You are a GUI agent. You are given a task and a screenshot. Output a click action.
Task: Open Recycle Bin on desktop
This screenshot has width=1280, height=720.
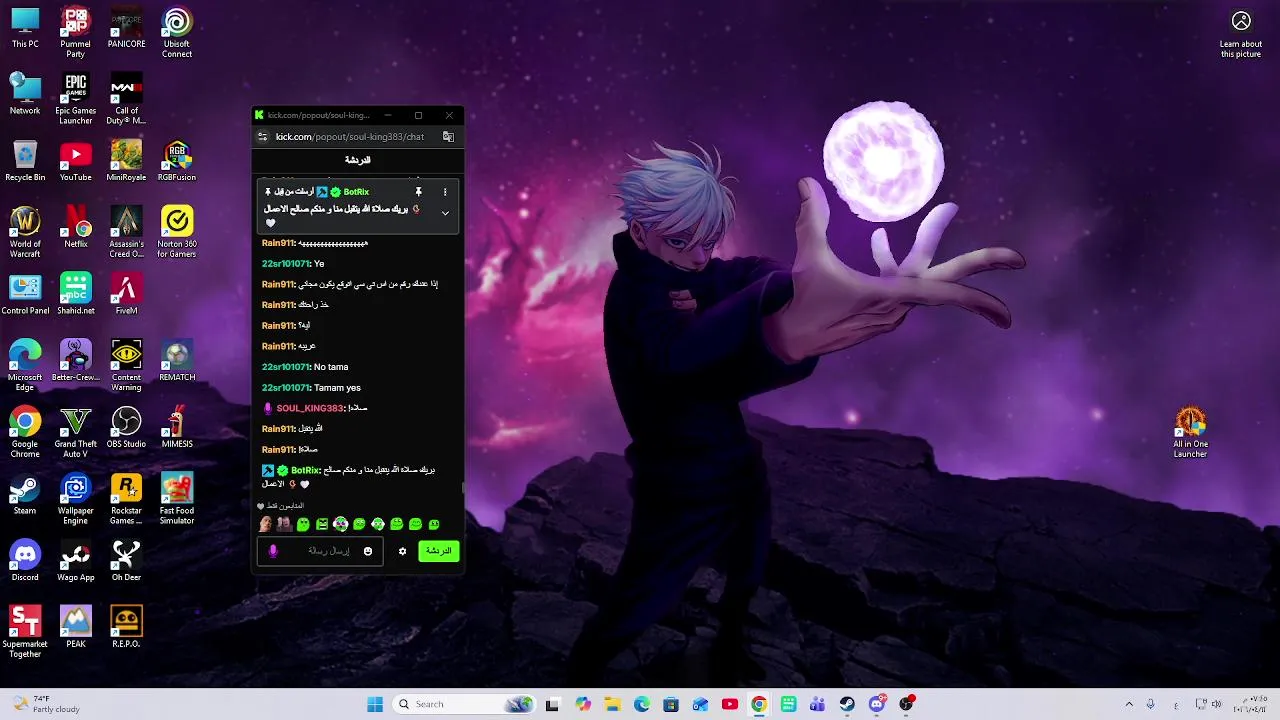click(25, 161)
